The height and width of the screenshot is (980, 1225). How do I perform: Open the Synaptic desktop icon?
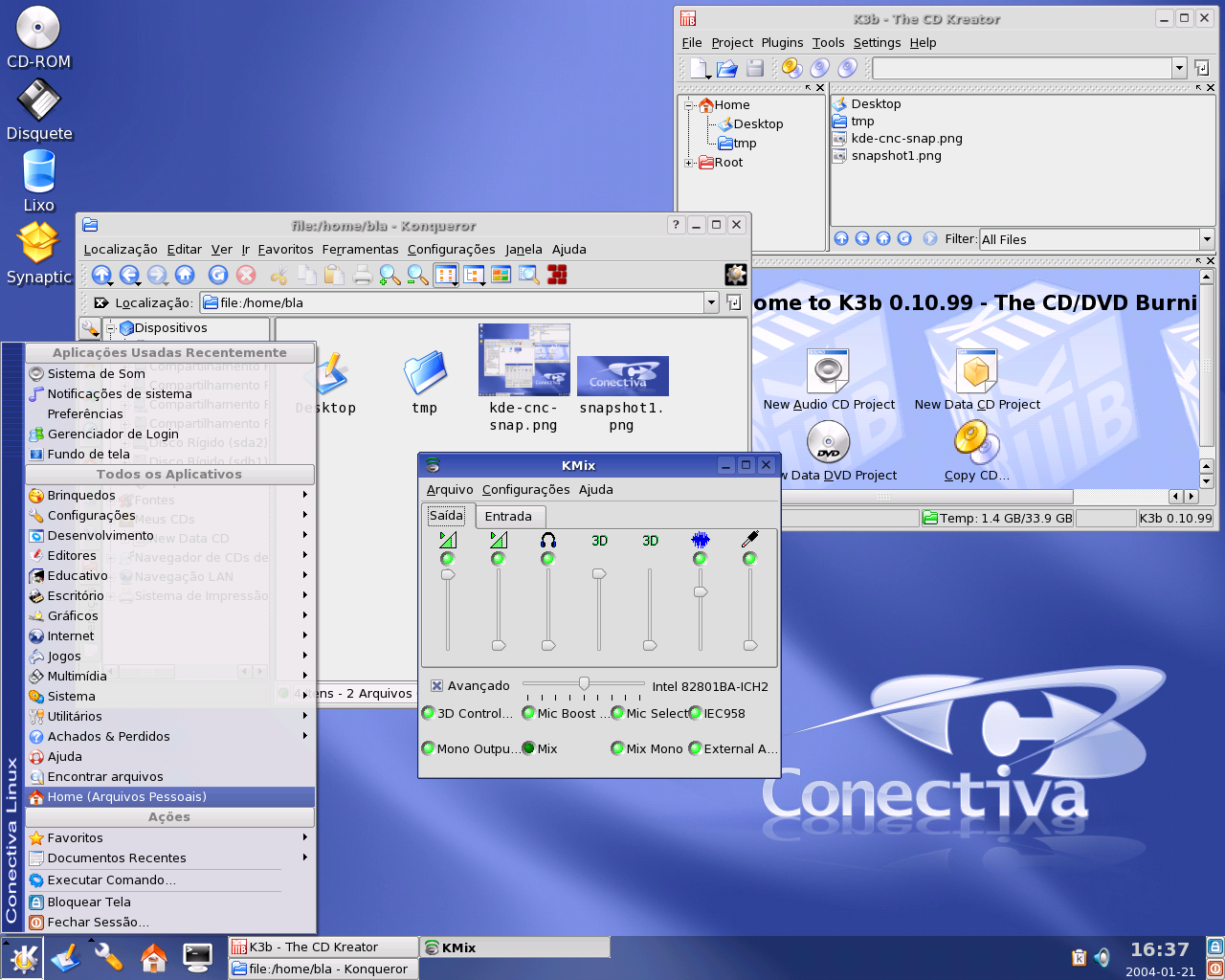pyautogui.click(x=38, y=243)
